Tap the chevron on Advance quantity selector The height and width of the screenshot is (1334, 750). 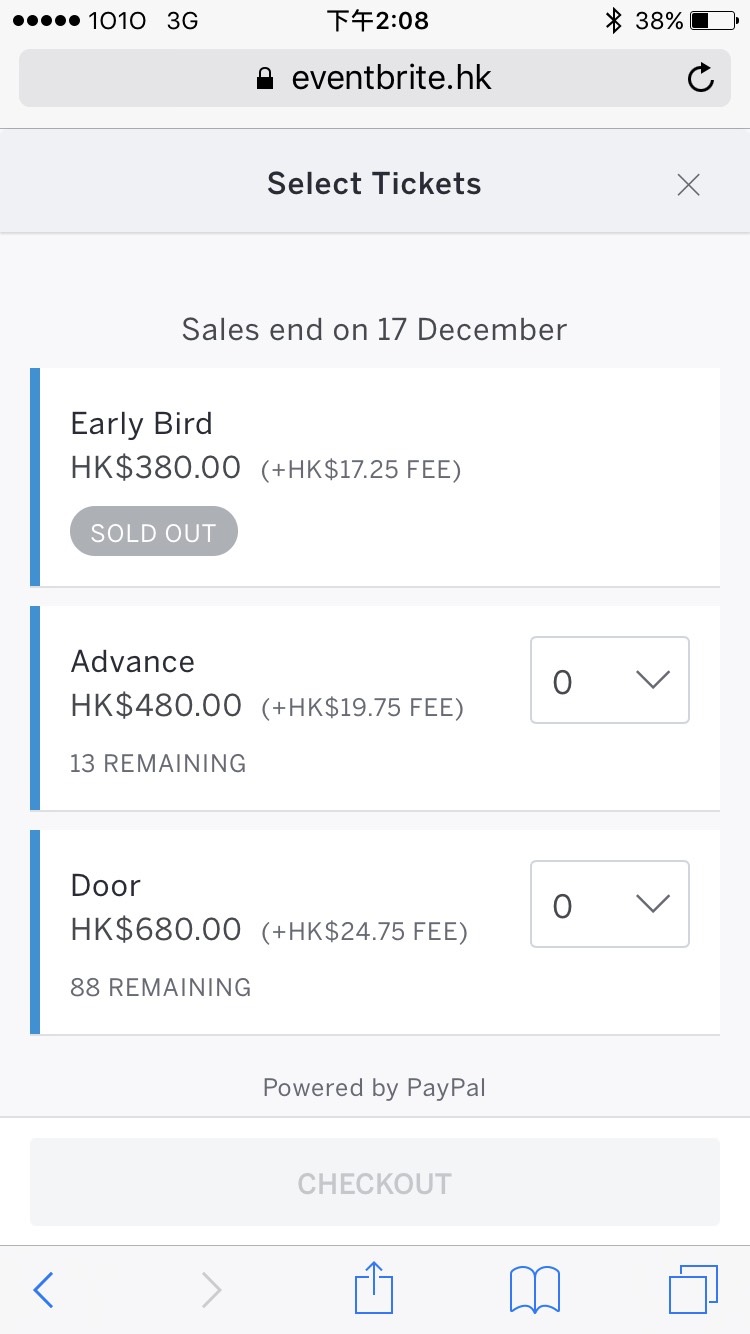[x=653, y=680]
